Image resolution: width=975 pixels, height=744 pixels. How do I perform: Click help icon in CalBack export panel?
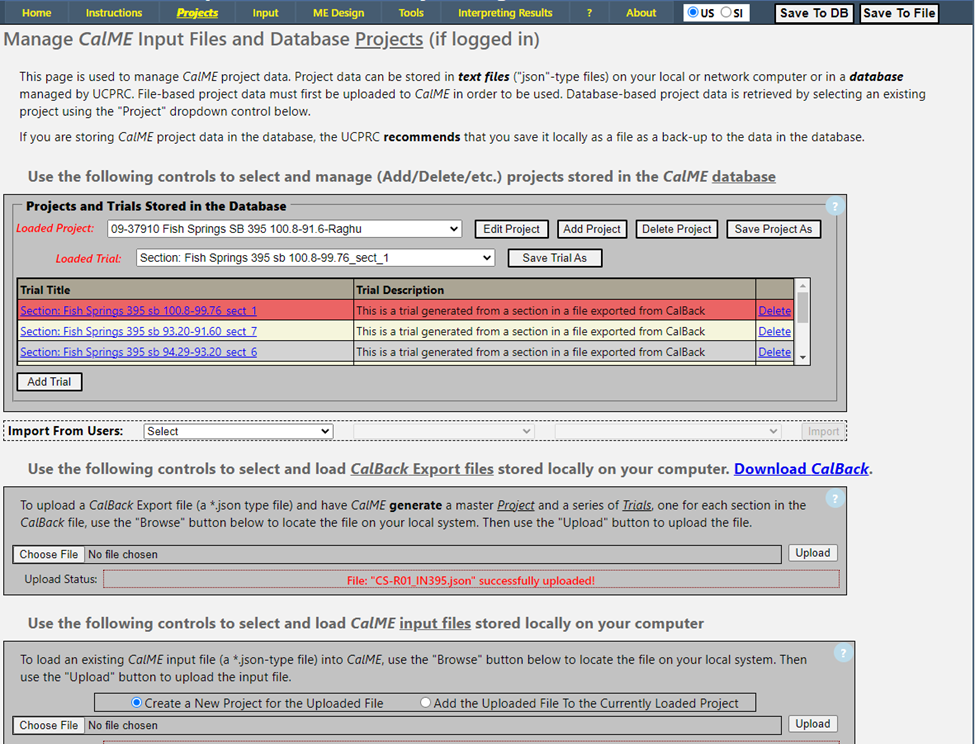pyautogui.click(x=835, y=499)
